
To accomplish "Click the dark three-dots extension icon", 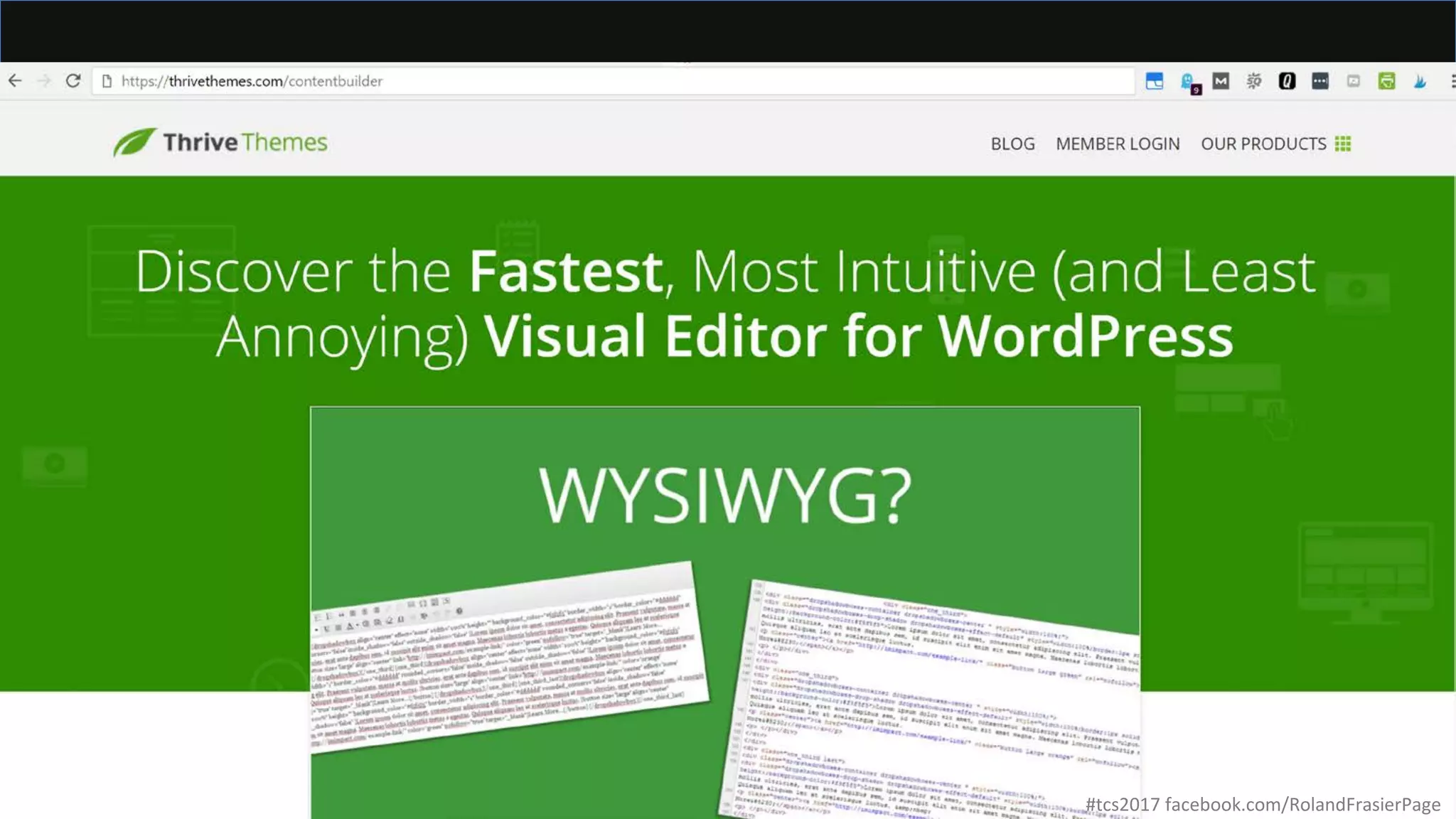I will [1320, 81].
